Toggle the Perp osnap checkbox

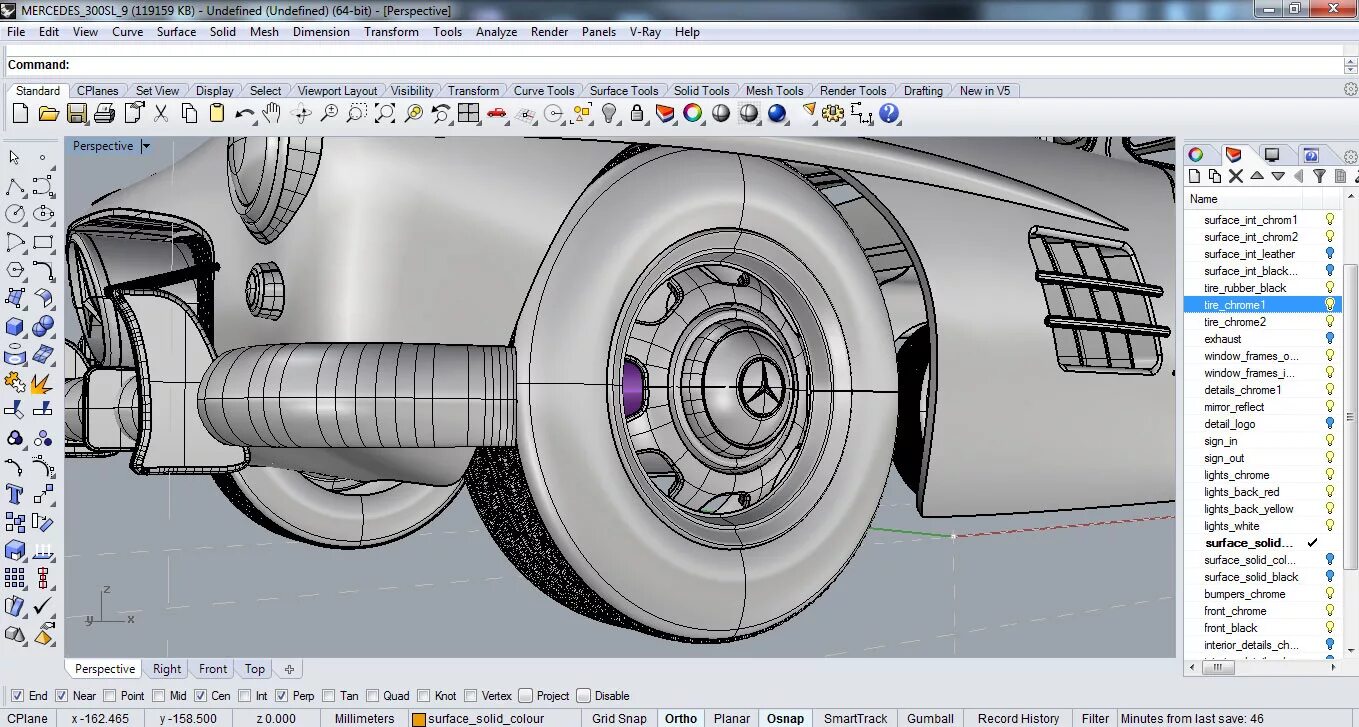coord(282,696)
